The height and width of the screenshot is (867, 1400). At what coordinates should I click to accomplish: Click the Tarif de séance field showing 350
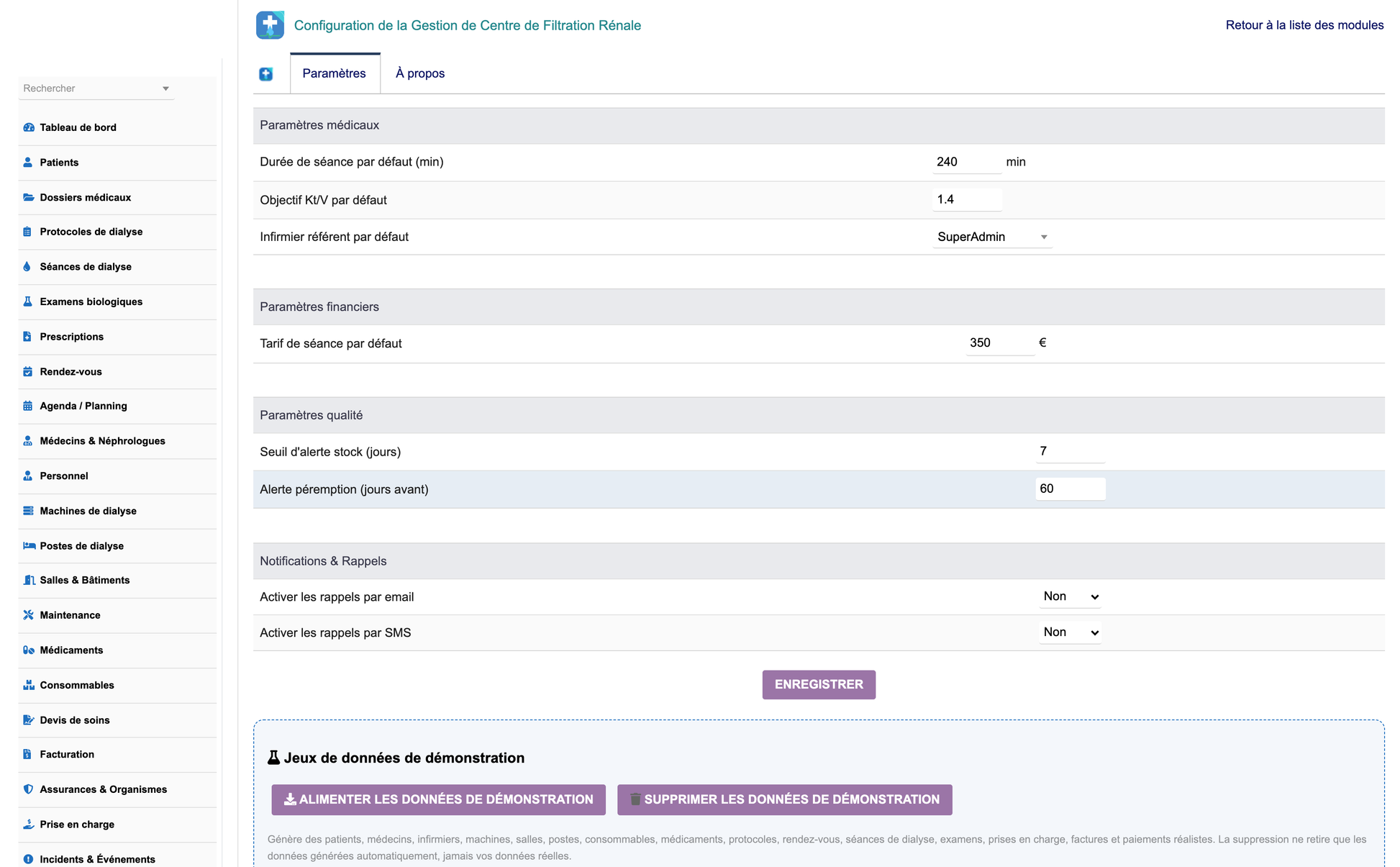click(x=1000, y=343)
